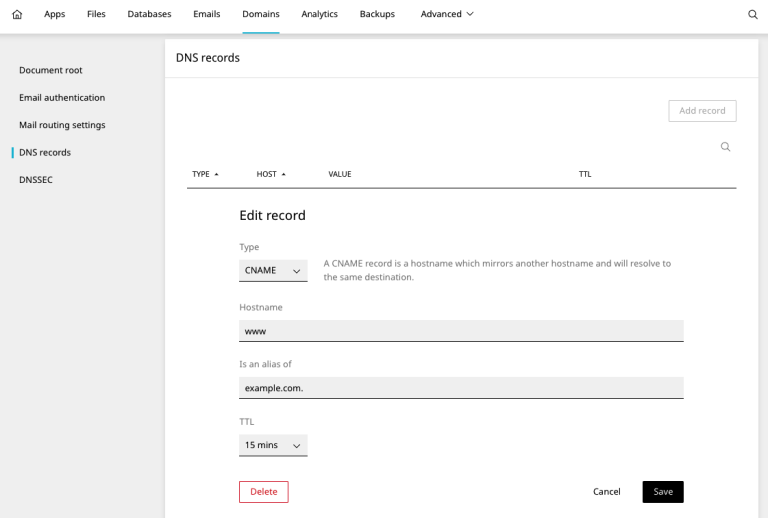Image resolution: width=768 pixels, height=518 pixels.
Task: Open the Databases tab
Action: [149, 14]
